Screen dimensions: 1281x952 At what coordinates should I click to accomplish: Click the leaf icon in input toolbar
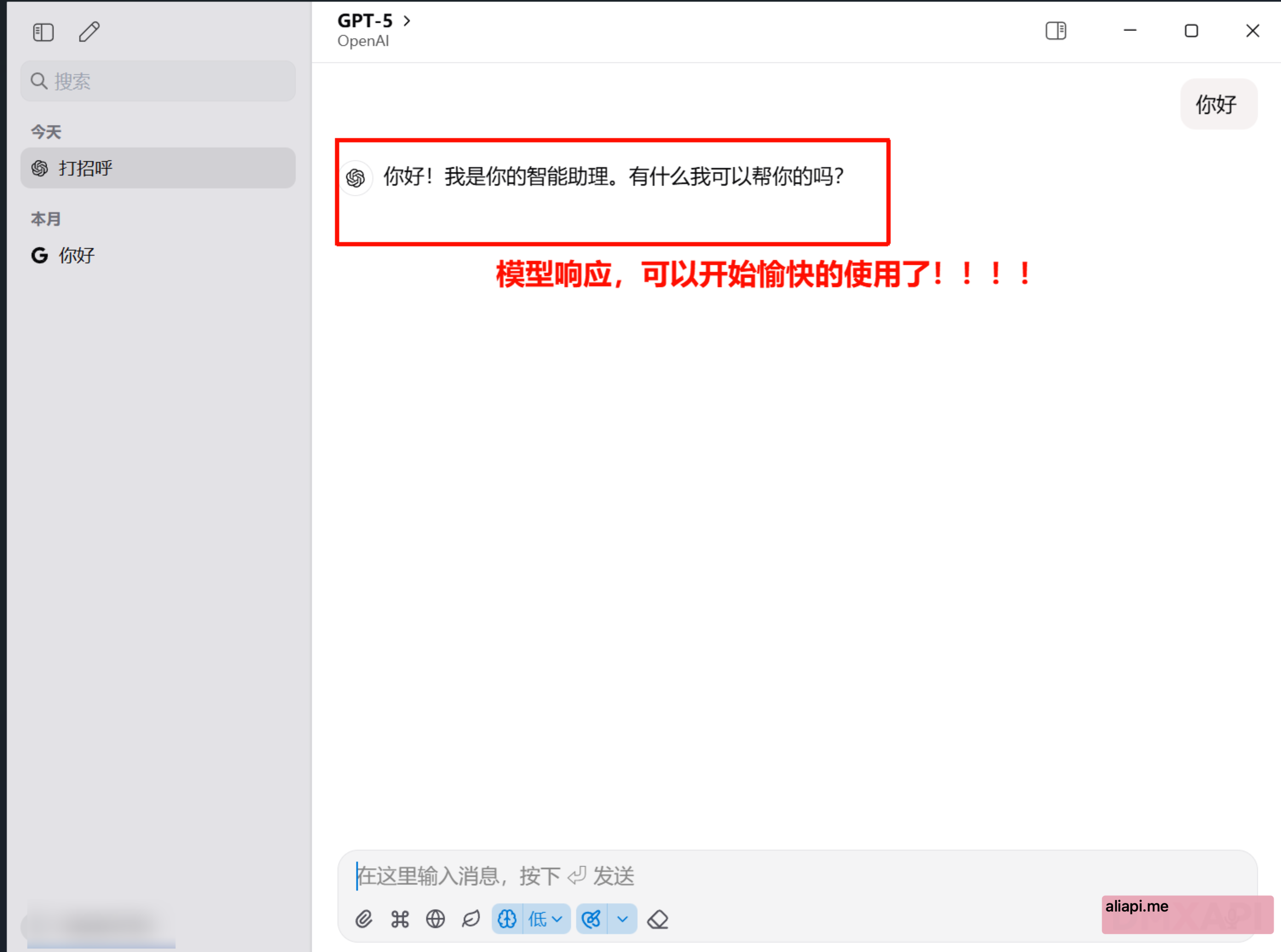(471, 919)
